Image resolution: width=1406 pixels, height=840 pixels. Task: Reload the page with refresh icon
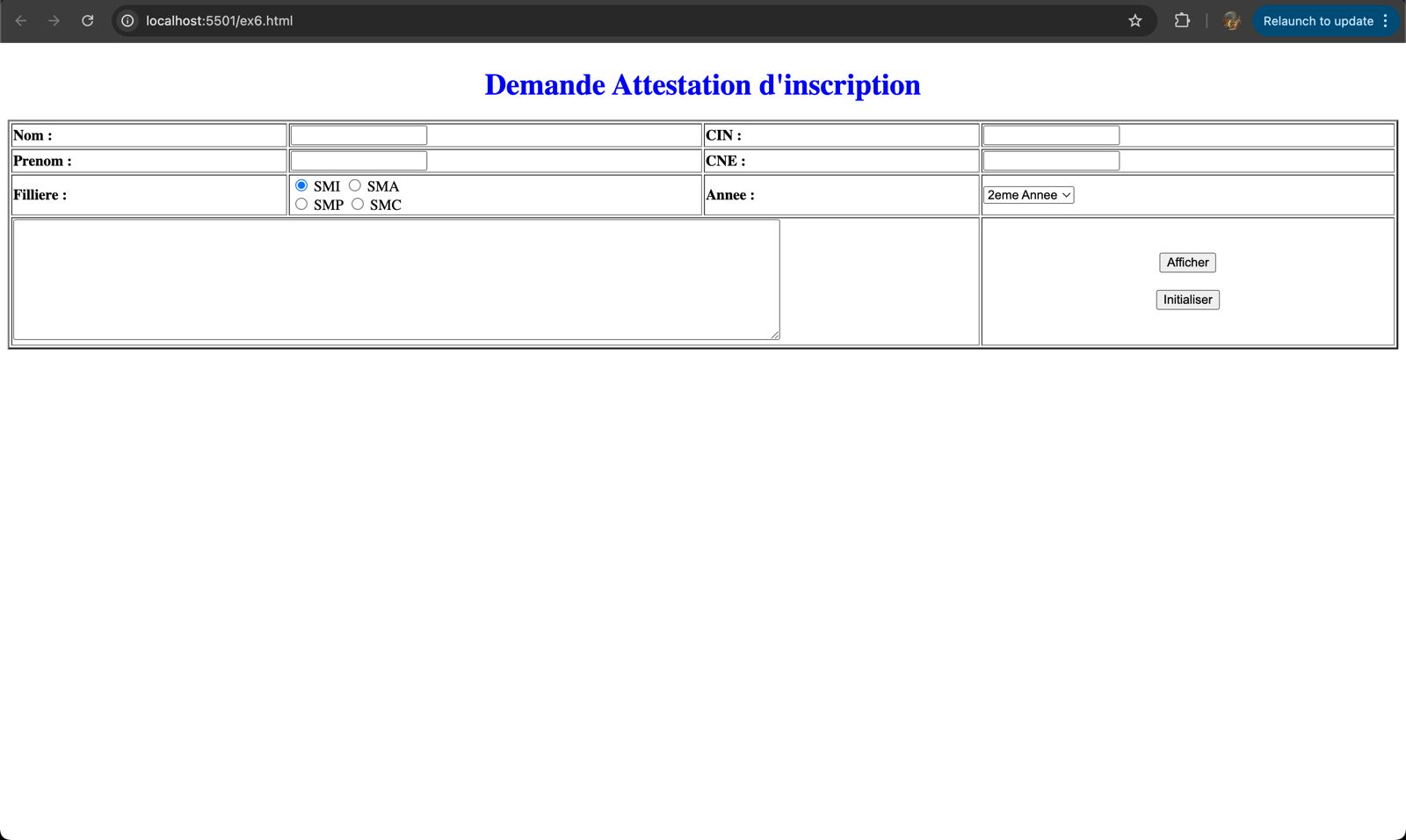tap(88, 21)
